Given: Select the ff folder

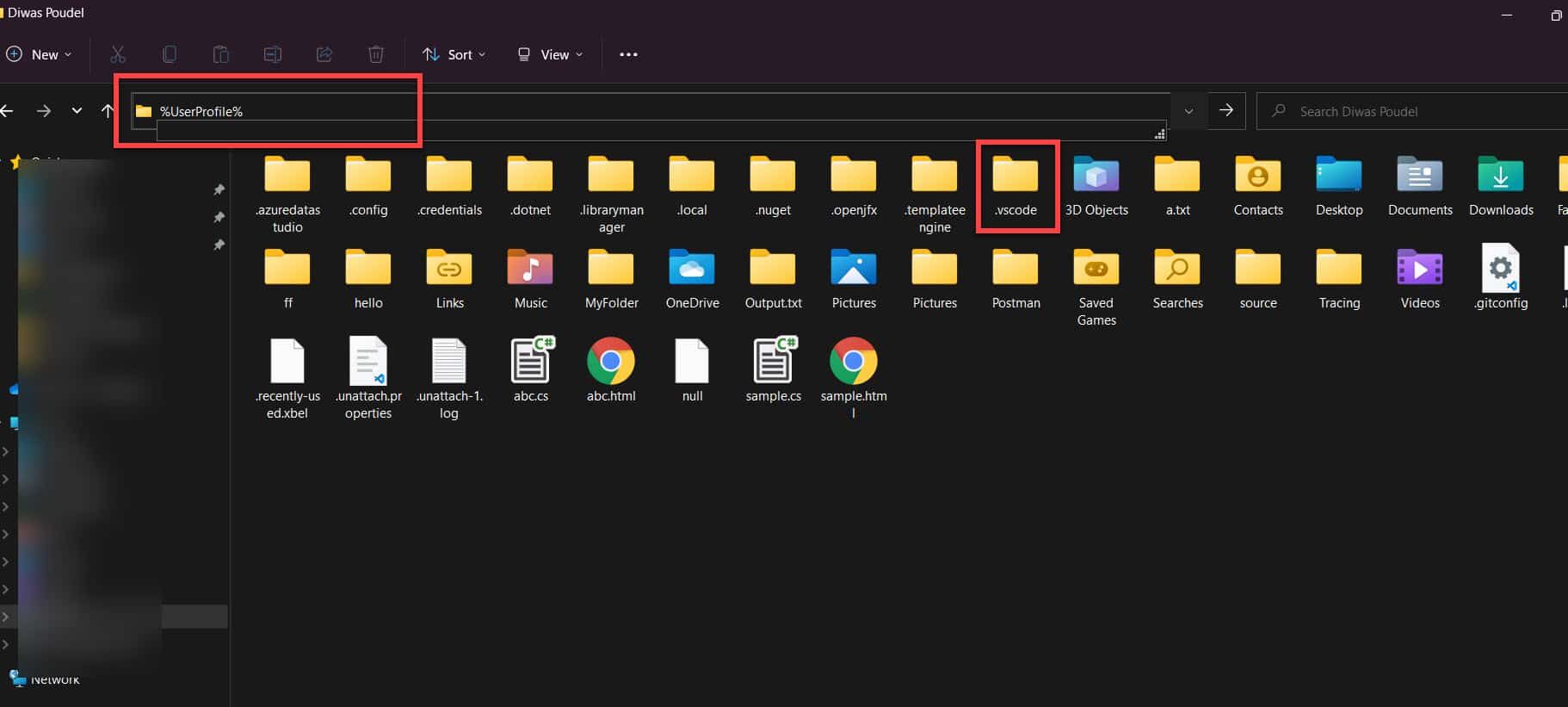Looking at the screenshot, I should click(x=287, y=280).
